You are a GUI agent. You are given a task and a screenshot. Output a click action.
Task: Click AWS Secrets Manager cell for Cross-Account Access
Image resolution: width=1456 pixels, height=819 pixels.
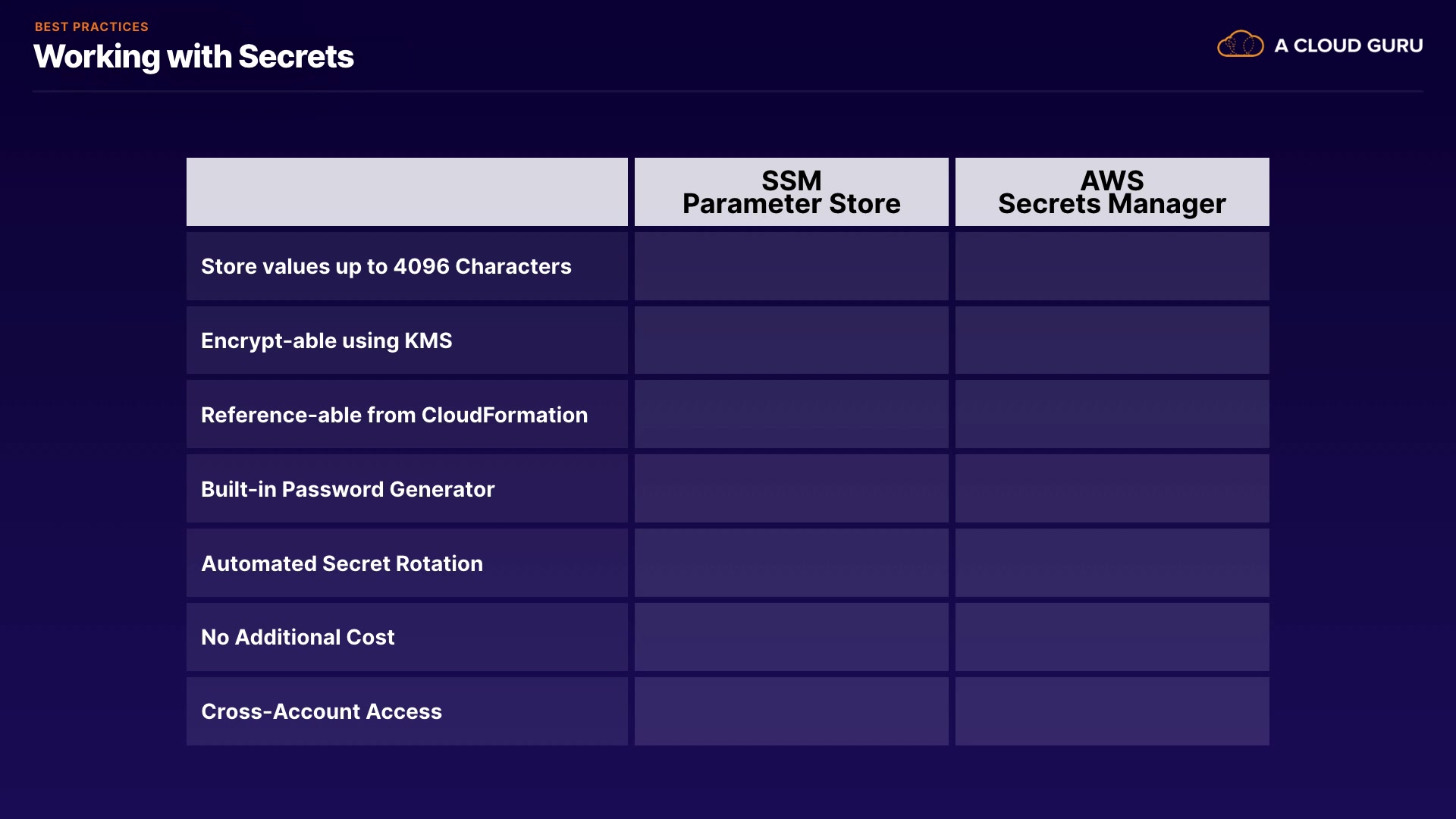pyautogui.click(x=1112, y=711)
